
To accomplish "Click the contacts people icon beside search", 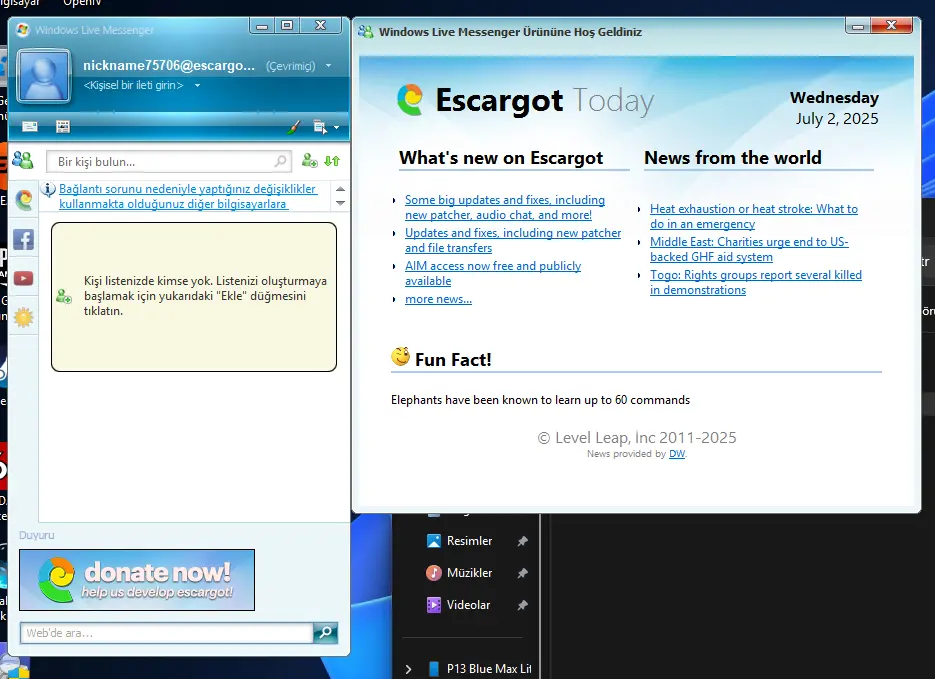I will click(23, 160).
